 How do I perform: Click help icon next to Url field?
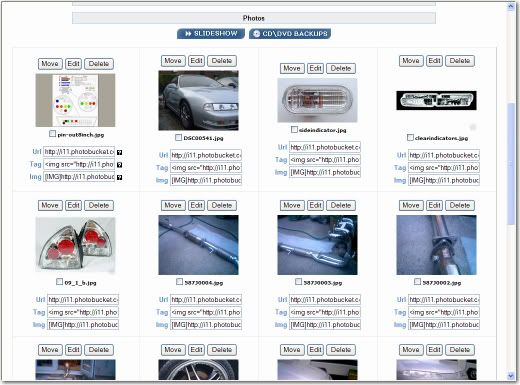(119, 152)
